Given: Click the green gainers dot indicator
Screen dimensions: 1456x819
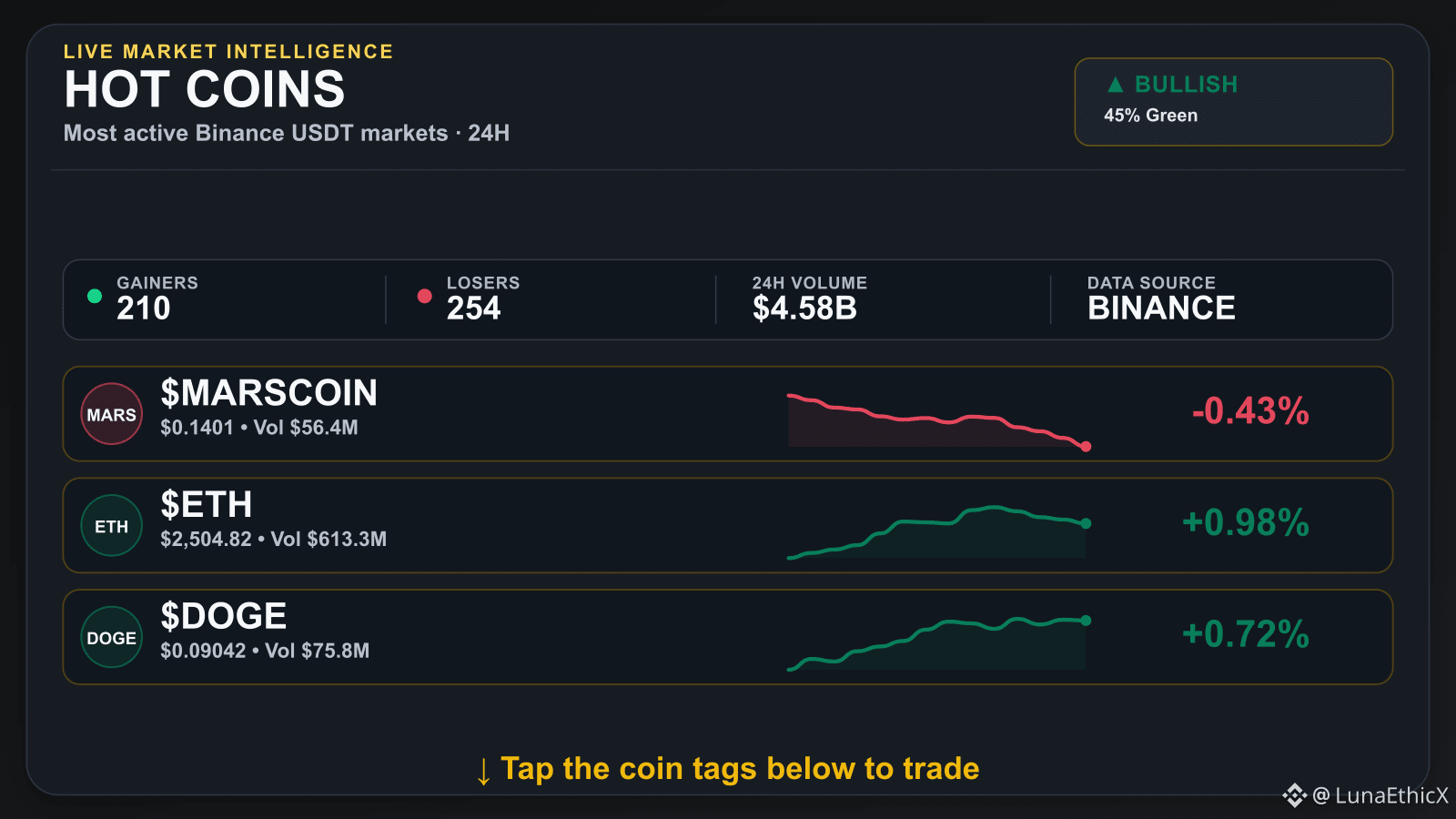Looking at the screenshot, I should [x=95, y=296].
